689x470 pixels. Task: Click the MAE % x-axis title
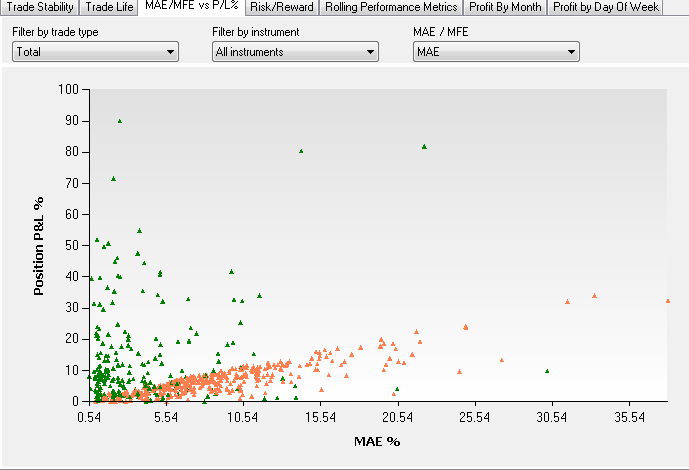tap(377, 441)
